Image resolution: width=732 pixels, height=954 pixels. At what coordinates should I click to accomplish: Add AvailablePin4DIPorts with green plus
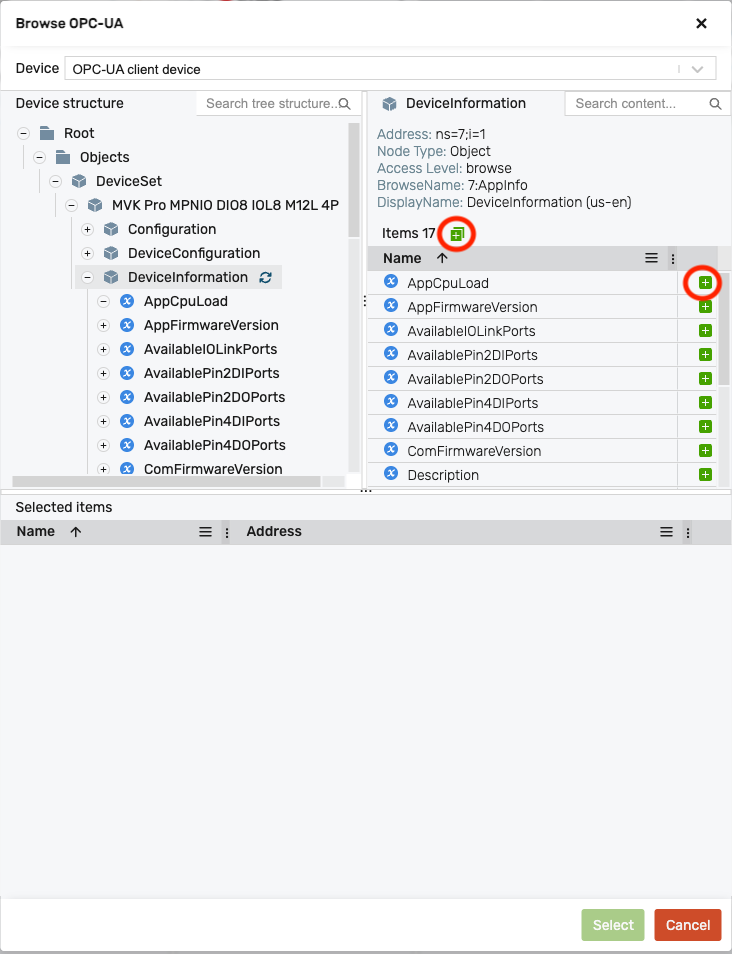[x=705, y=403]
